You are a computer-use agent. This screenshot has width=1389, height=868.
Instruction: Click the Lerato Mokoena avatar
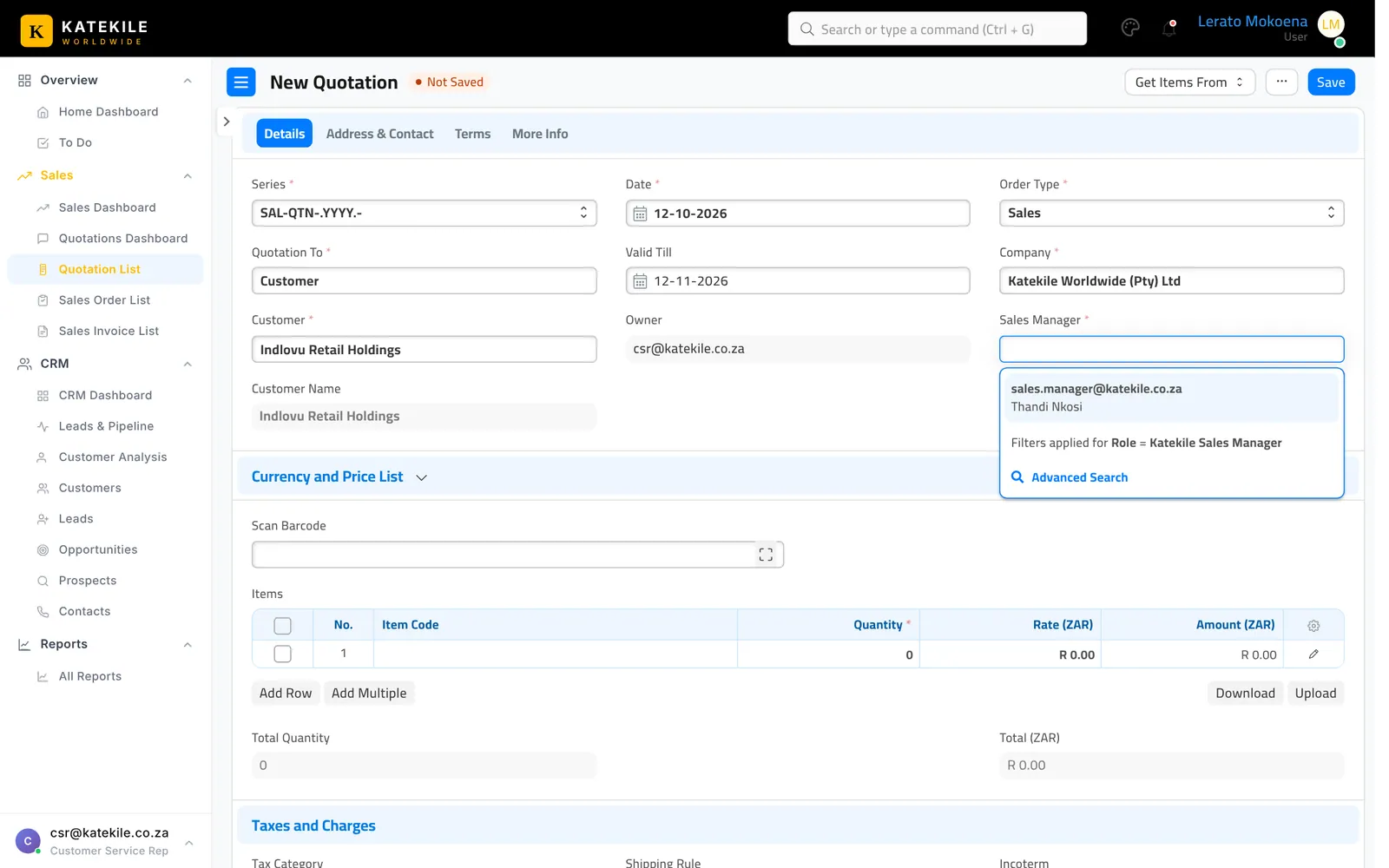coord(1331,25)
